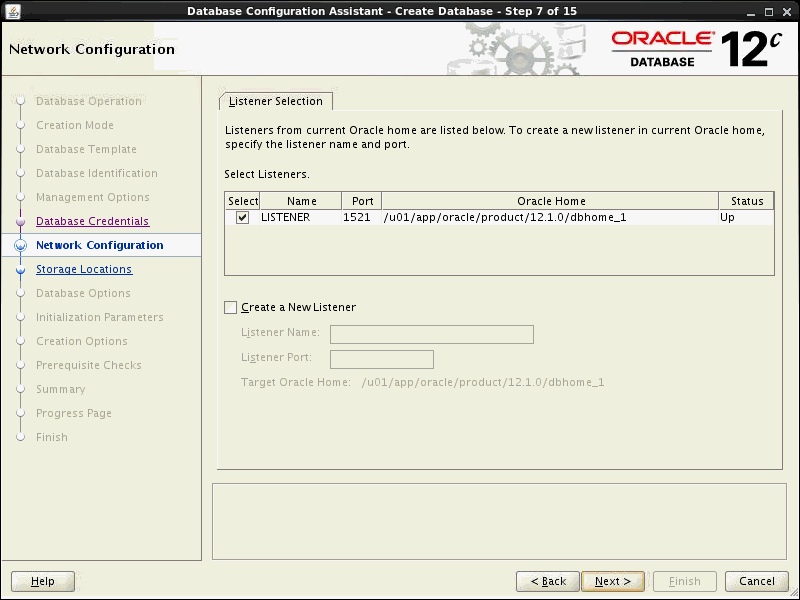Image resolution: width=800 pixels, height=600 pixels.
Task: Open Help for this step
Action: tap(43, 581)
